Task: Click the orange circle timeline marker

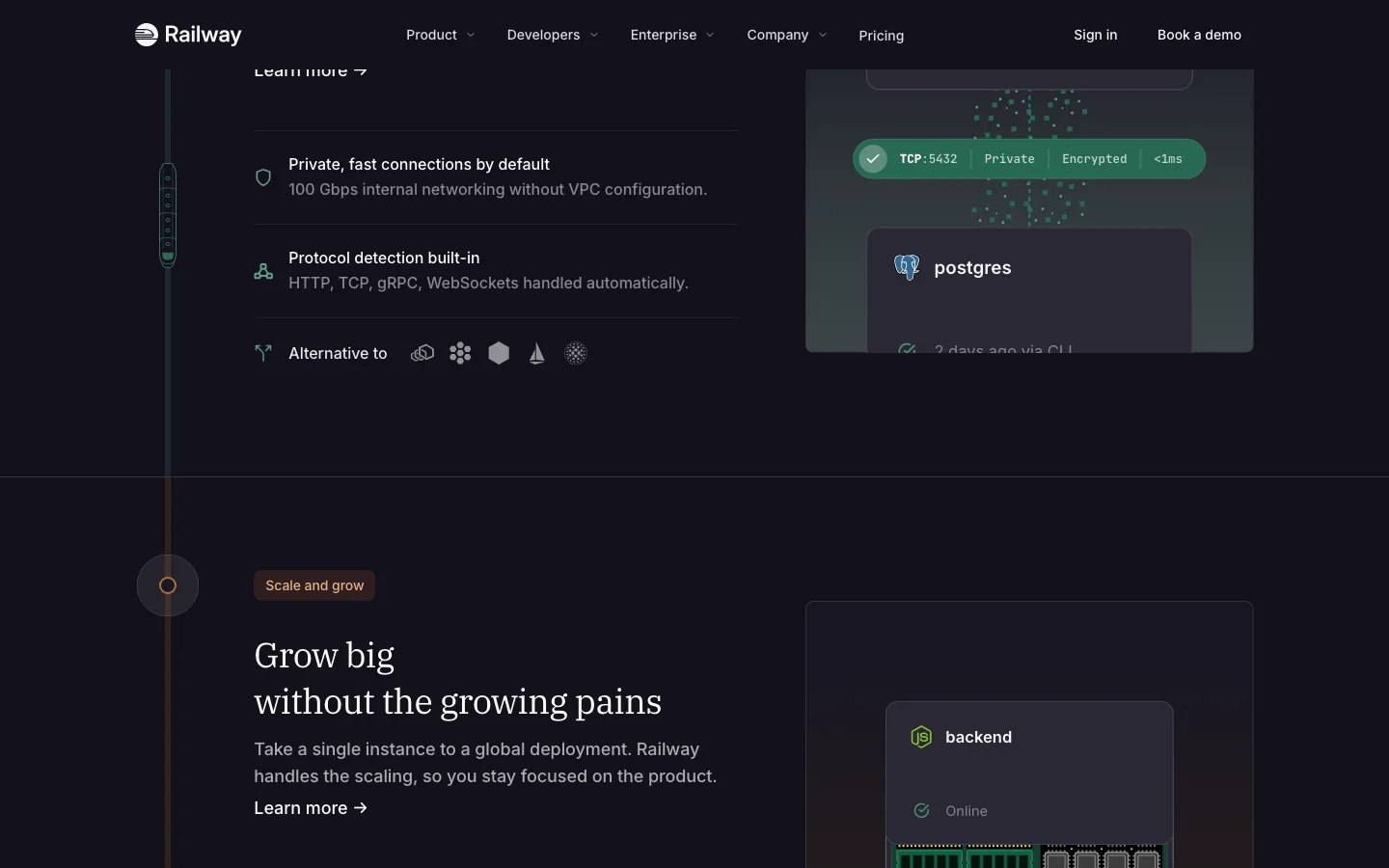Action: tap(168, 585)
